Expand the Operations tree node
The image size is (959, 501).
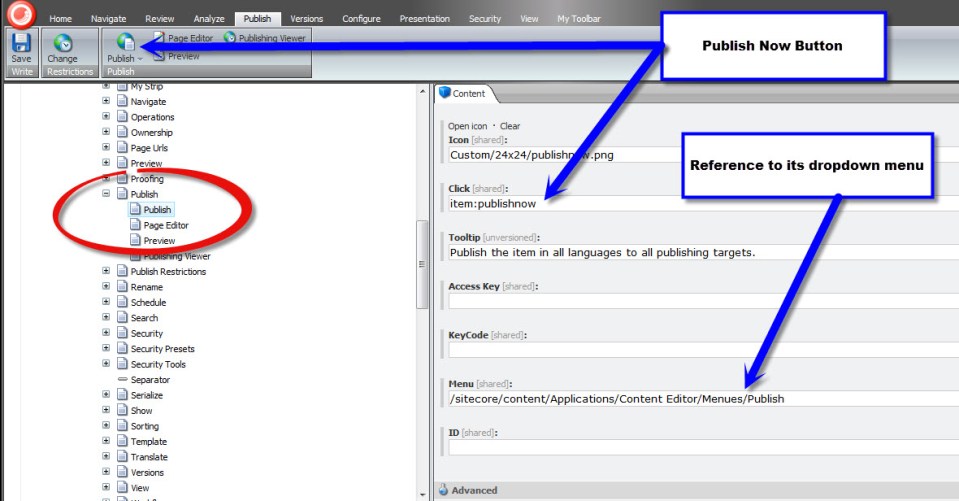pos(106,116)
